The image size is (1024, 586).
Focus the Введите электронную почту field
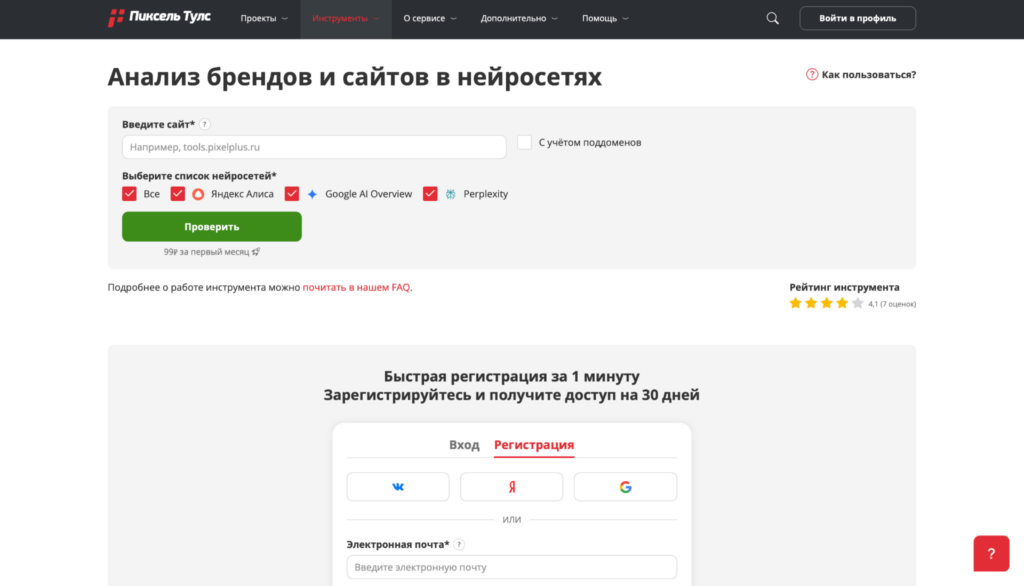click(511, 567)
